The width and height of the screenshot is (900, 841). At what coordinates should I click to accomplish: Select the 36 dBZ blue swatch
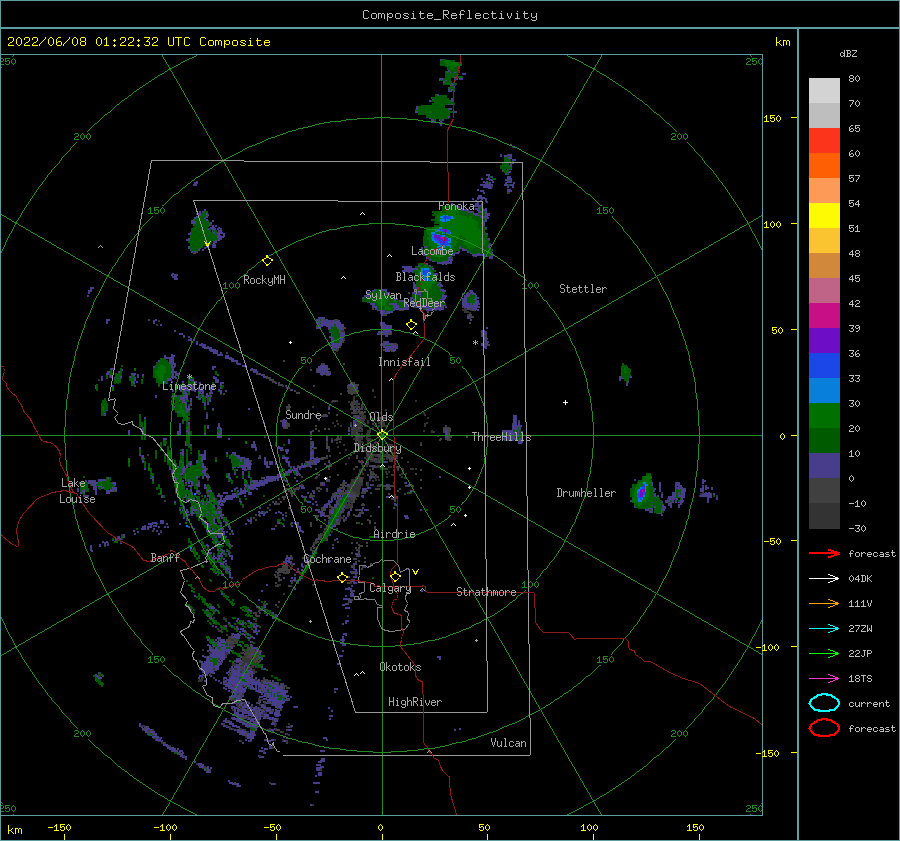click(x=824, y=365)
